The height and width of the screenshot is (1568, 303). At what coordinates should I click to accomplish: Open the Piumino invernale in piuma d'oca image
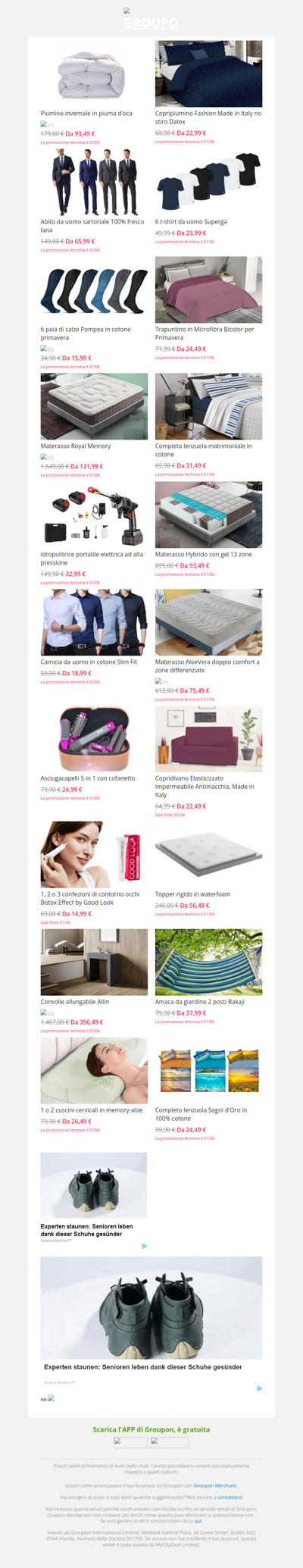point(94,74)
